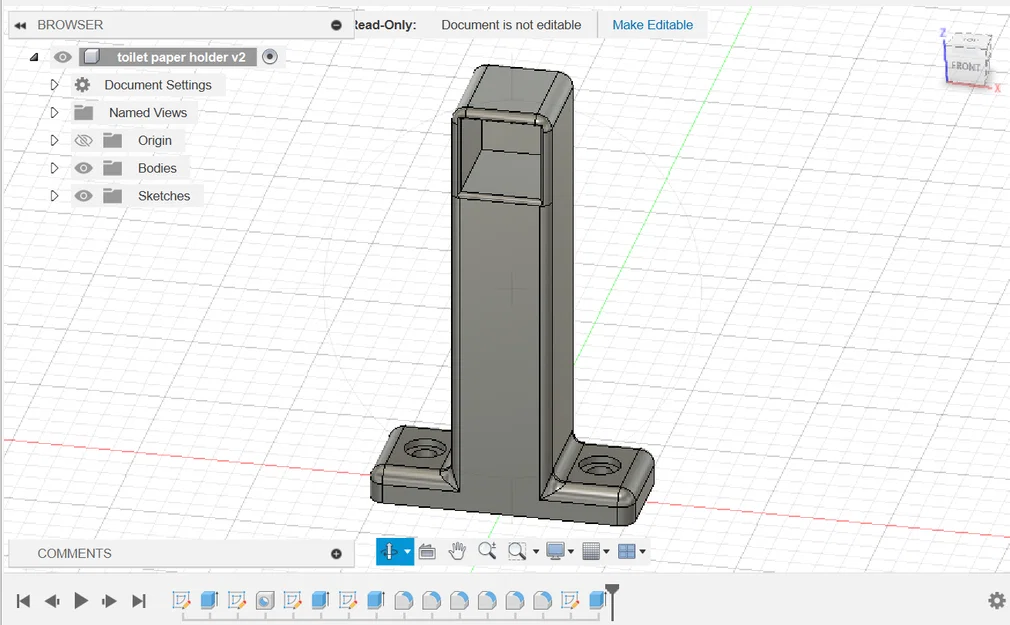This screenshot has width=1010, height=625.
Task: Open the Orbit tool dropdown arrow
Action: coord(407,552)
